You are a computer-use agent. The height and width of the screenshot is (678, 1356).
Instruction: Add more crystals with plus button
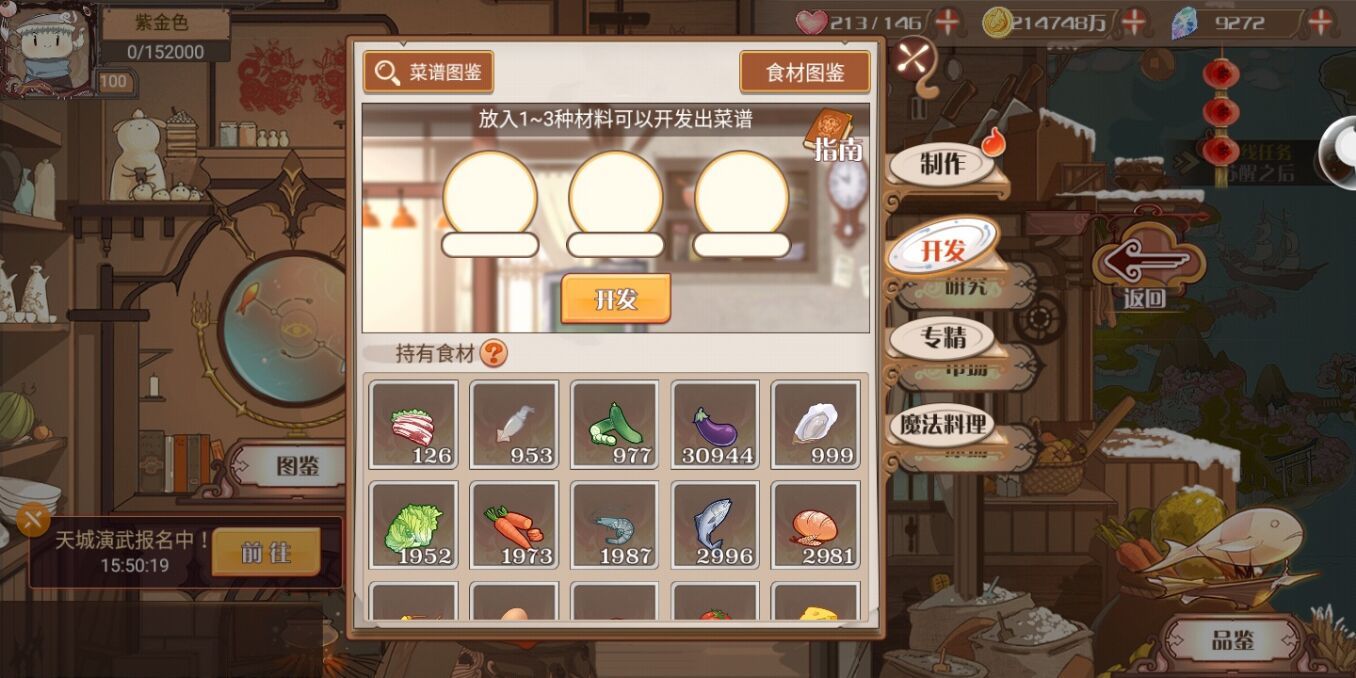(x=1321, y=21)
